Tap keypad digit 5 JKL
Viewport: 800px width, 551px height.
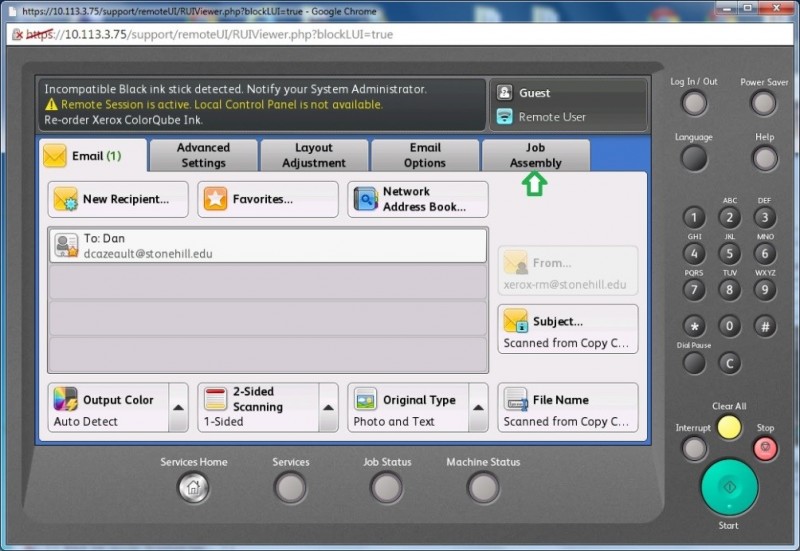730,254
